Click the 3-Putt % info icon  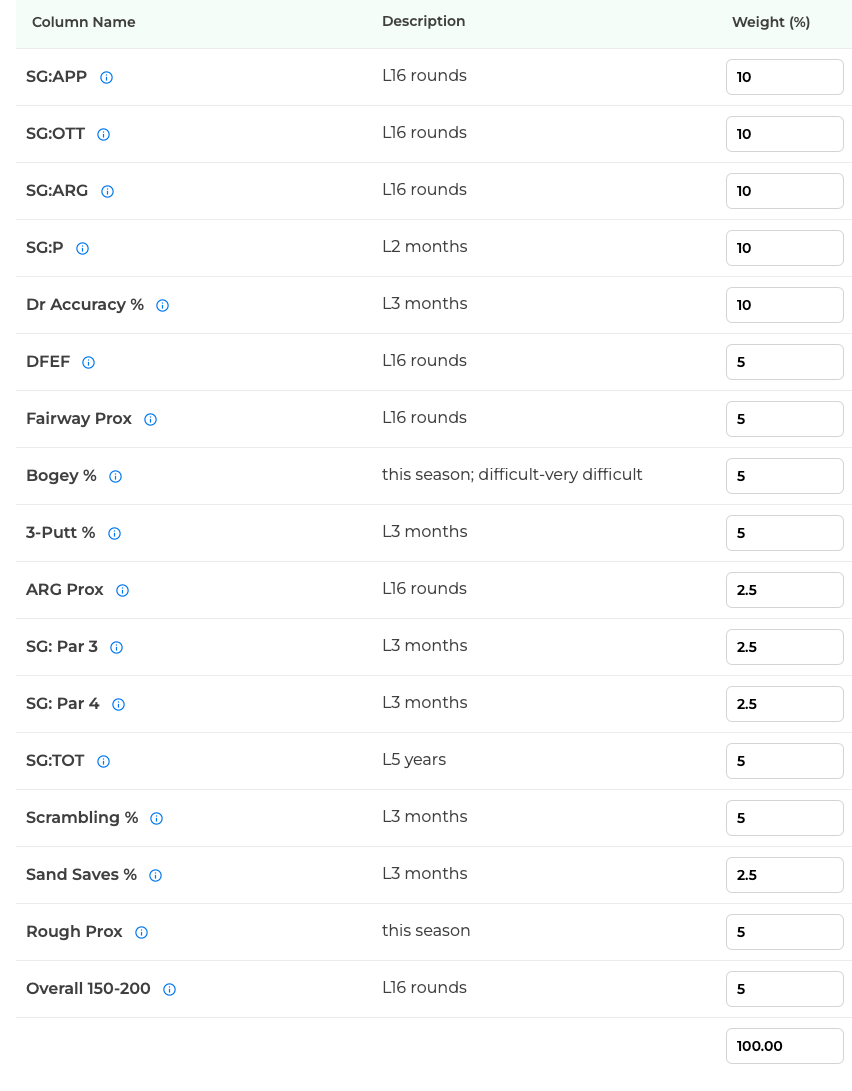pyautogui.click(x=114, y=534)
